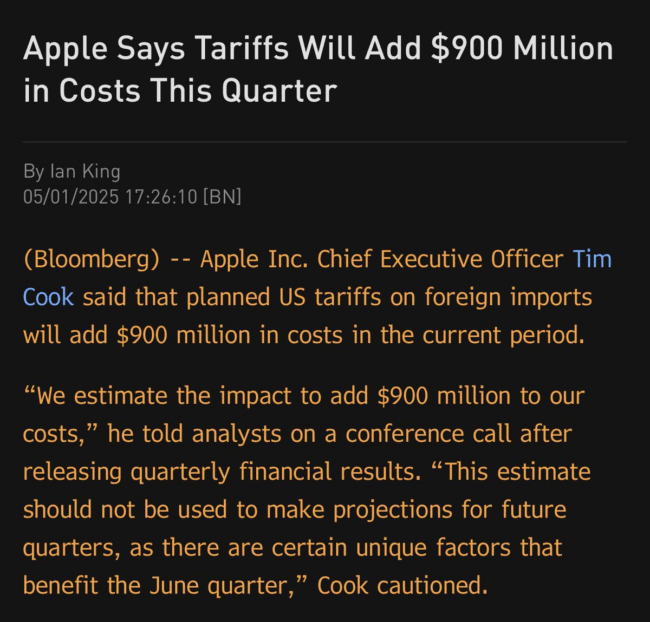
Task: Click the first paragraph about planned US tariffs
Action: tap(317, 297)
